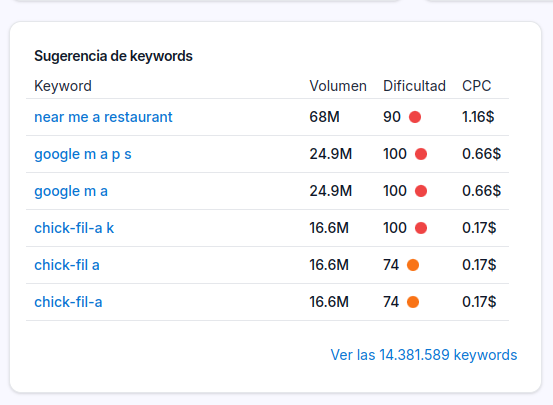Open keyword 'chick-fil a' with space
The height and width of the screenshot is (405, 553).
point(67,265)
